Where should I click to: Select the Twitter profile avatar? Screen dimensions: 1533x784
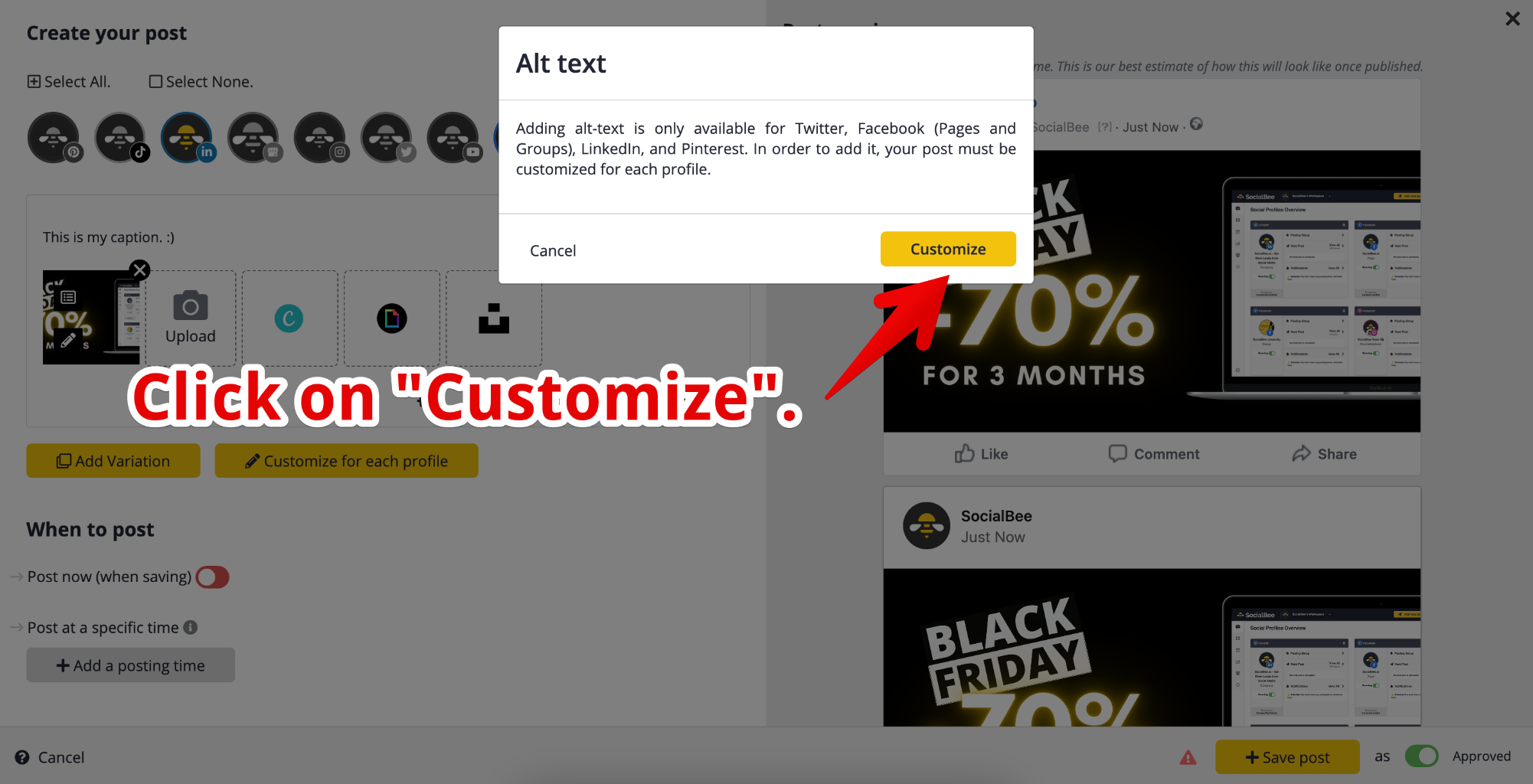click(x=387, y=138)
